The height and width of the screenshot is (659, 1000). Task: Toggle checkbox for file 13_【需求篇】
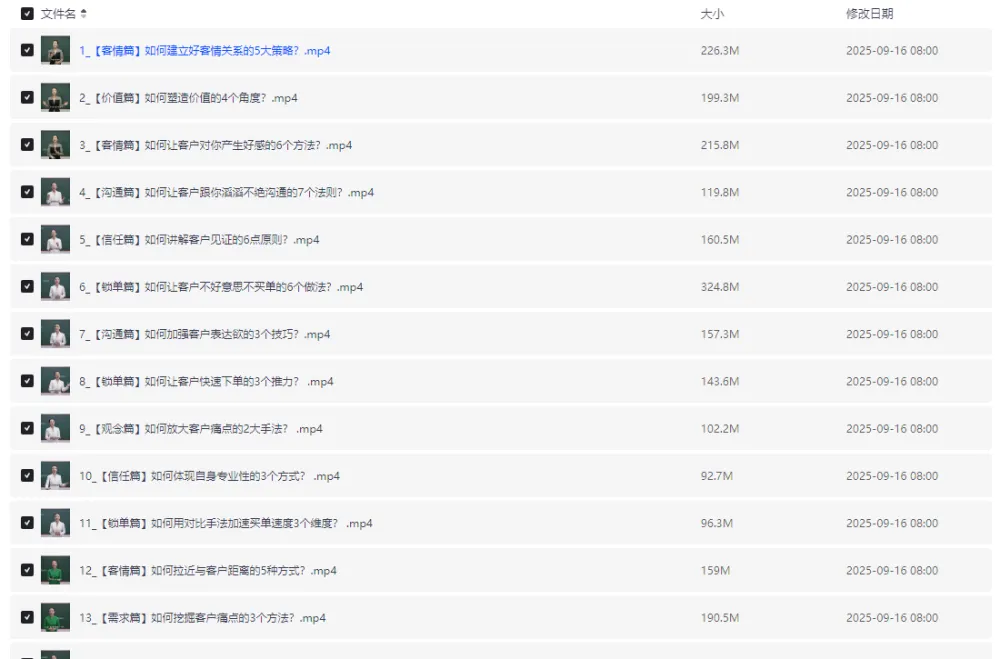coord(27,618)
